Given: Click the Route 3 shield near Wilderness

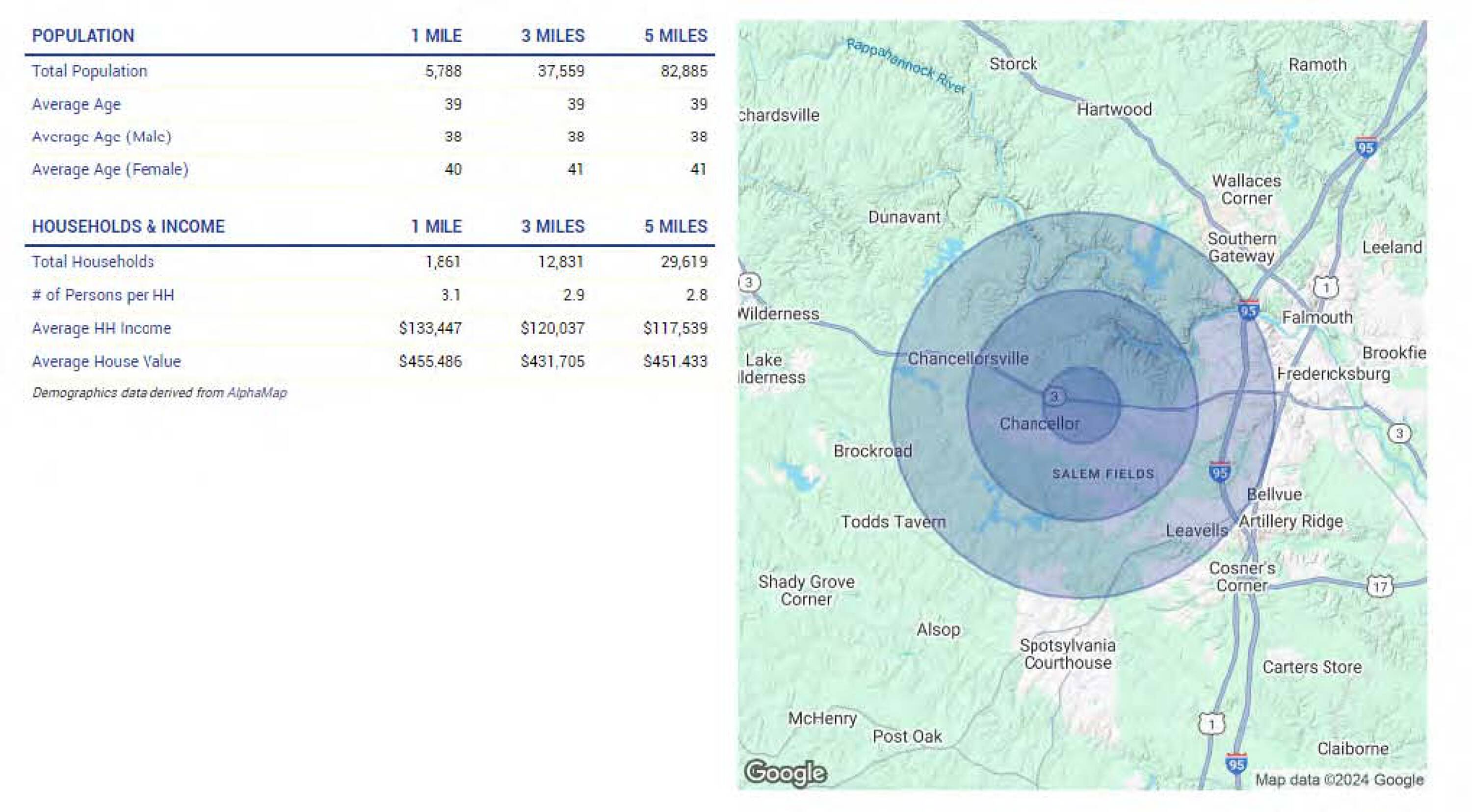Looking at the screenshot, I should point(749,282).
